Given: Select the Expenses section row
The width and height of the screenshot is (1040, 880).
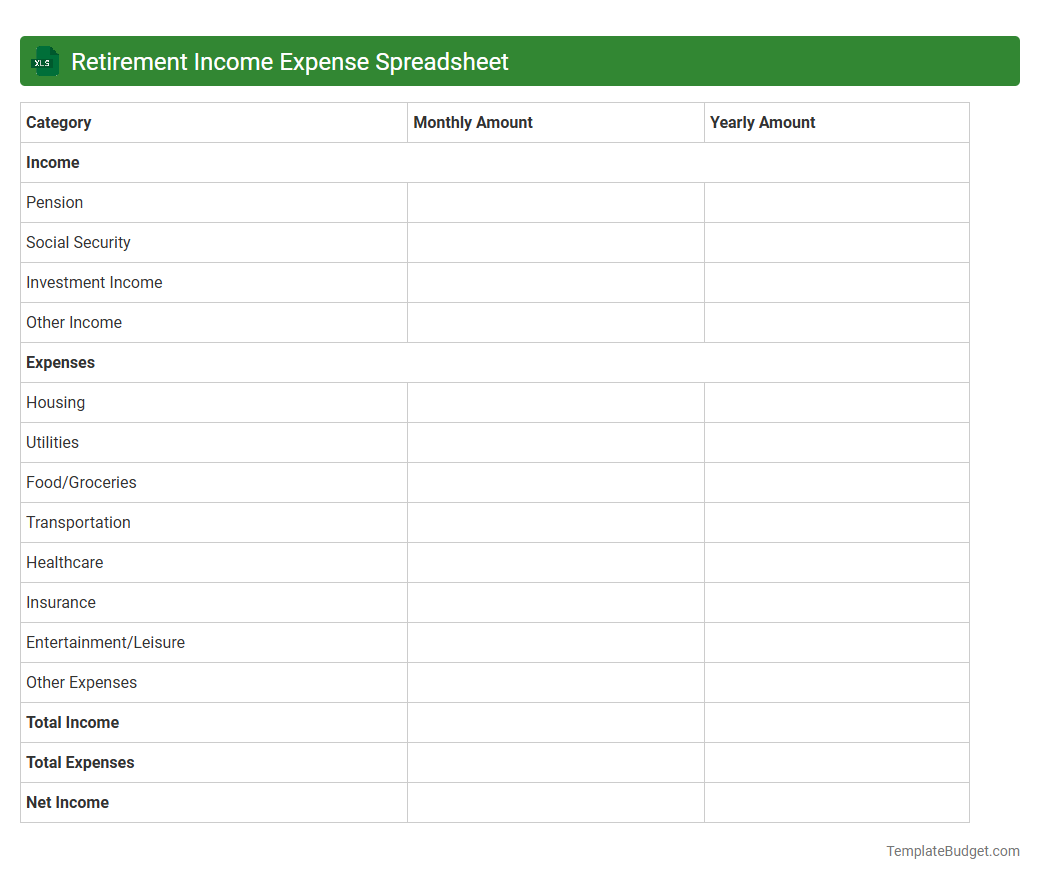Looking at the screenshot, I should pos(60,362).
